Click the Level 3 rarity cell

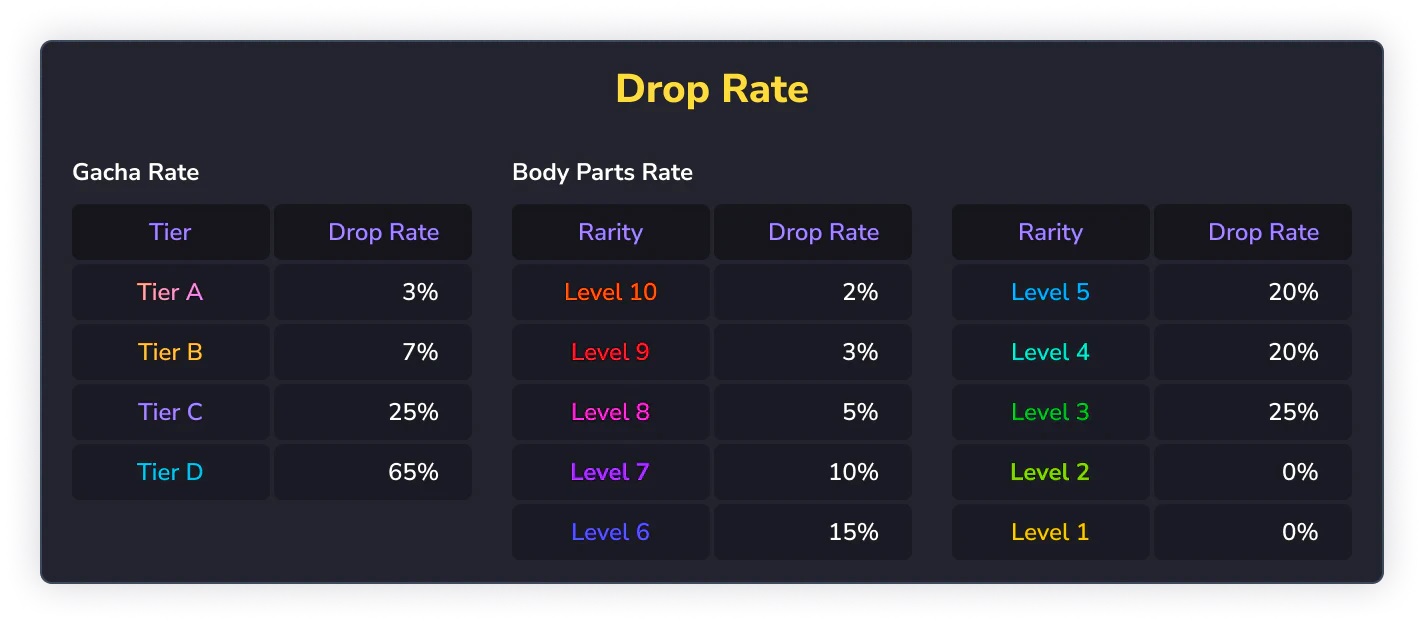1051,412
